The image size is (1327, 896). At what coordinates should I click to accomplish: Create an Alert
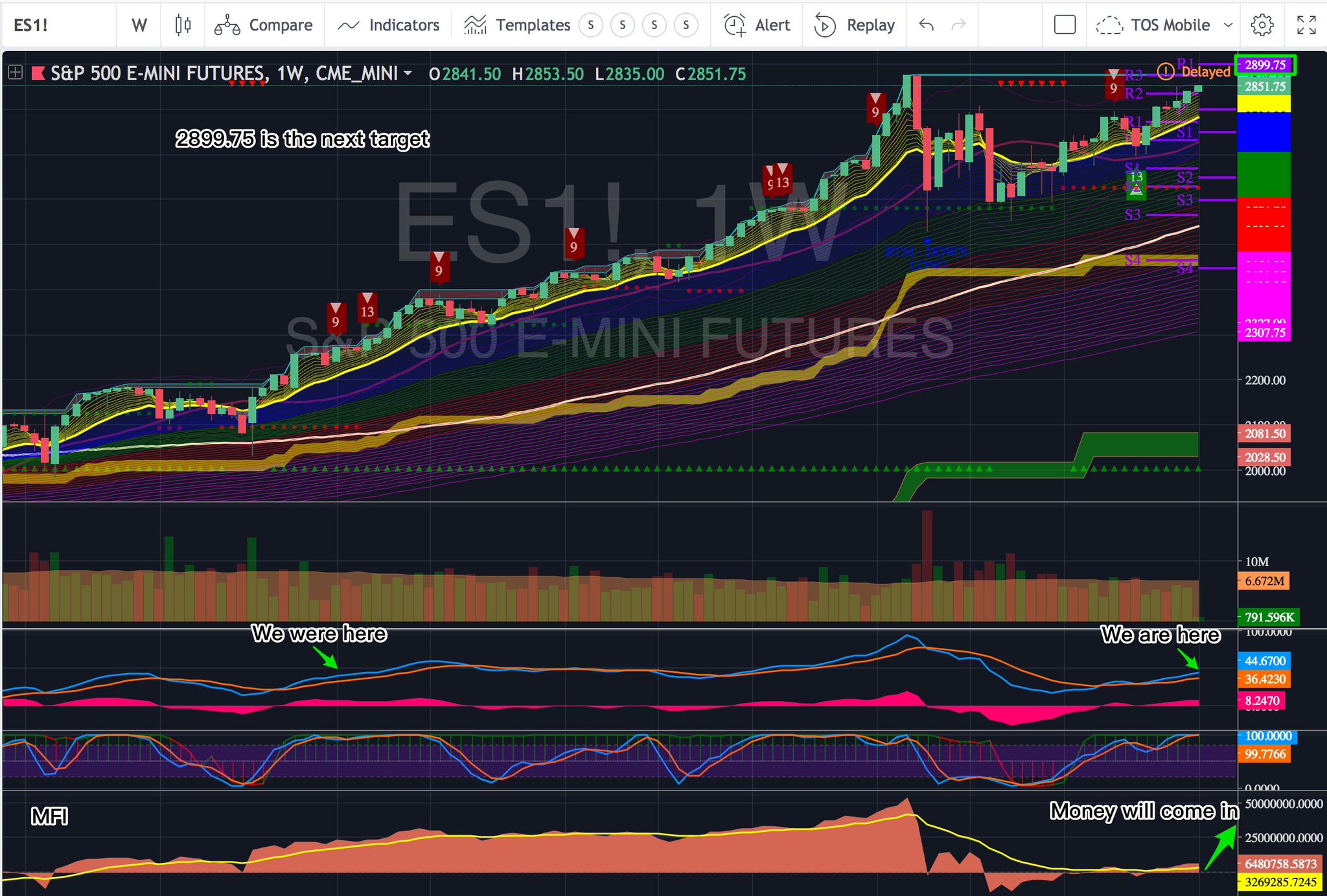[x=757, y=25]
